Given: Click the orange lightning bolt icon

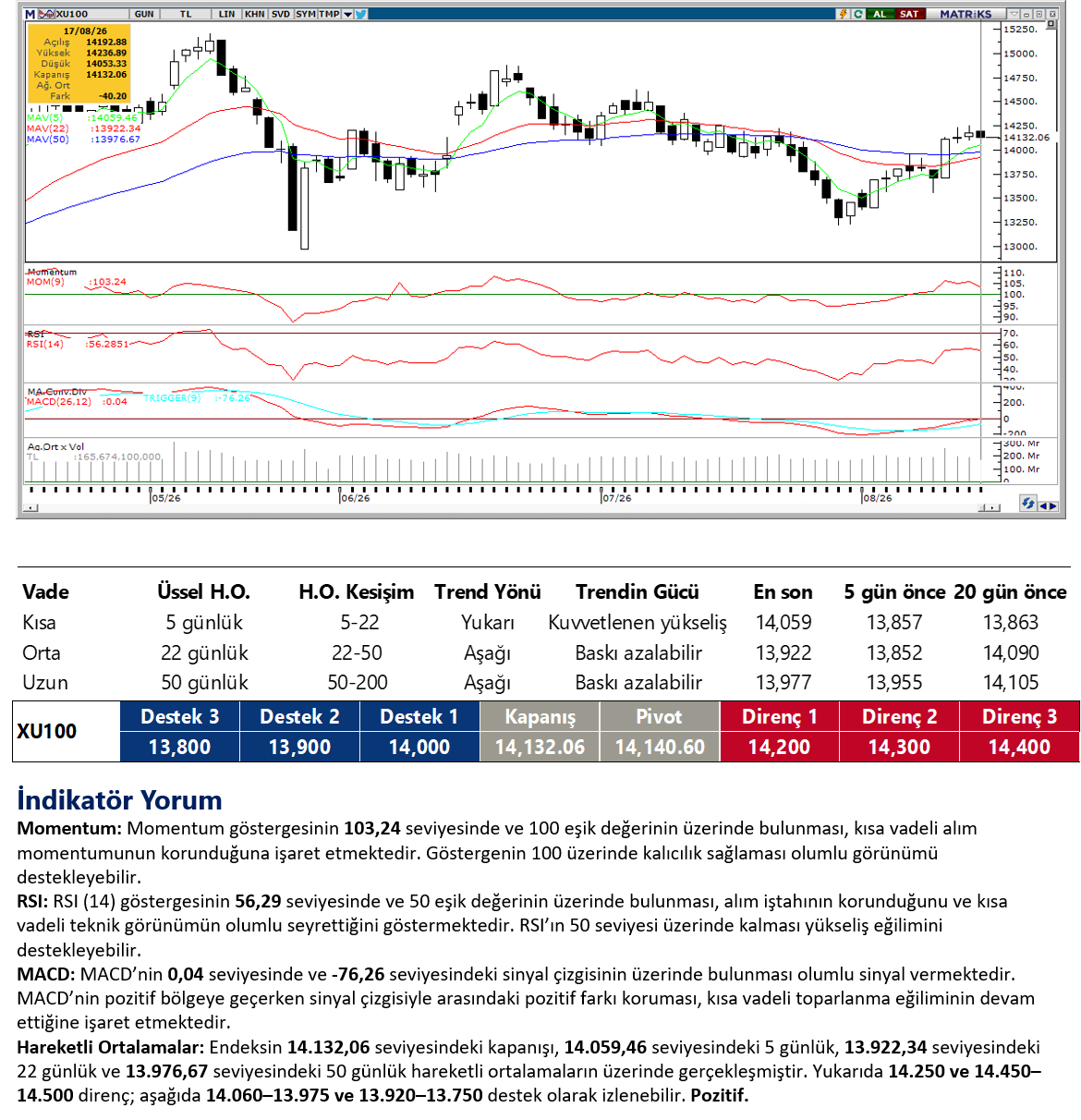Looking at the screenshot, I should coord(844,14).
